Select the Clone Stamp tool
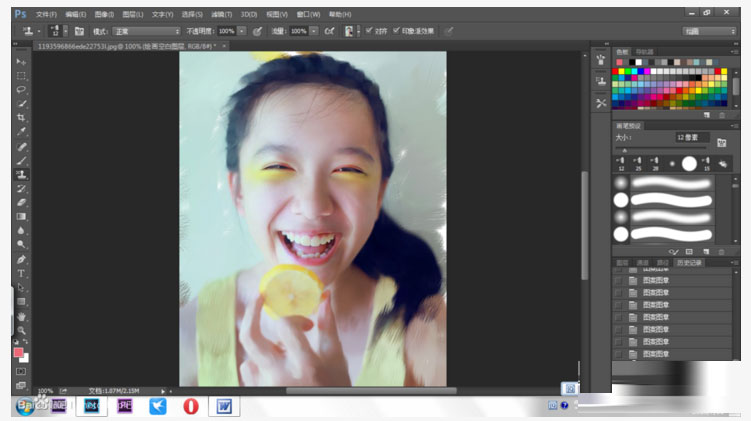 21,175
